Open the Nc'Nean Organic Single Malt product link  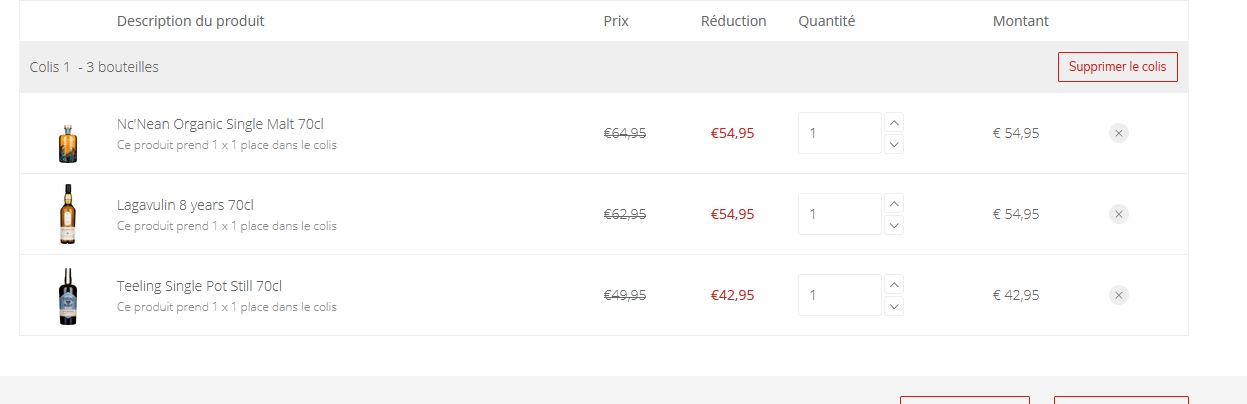220,124
